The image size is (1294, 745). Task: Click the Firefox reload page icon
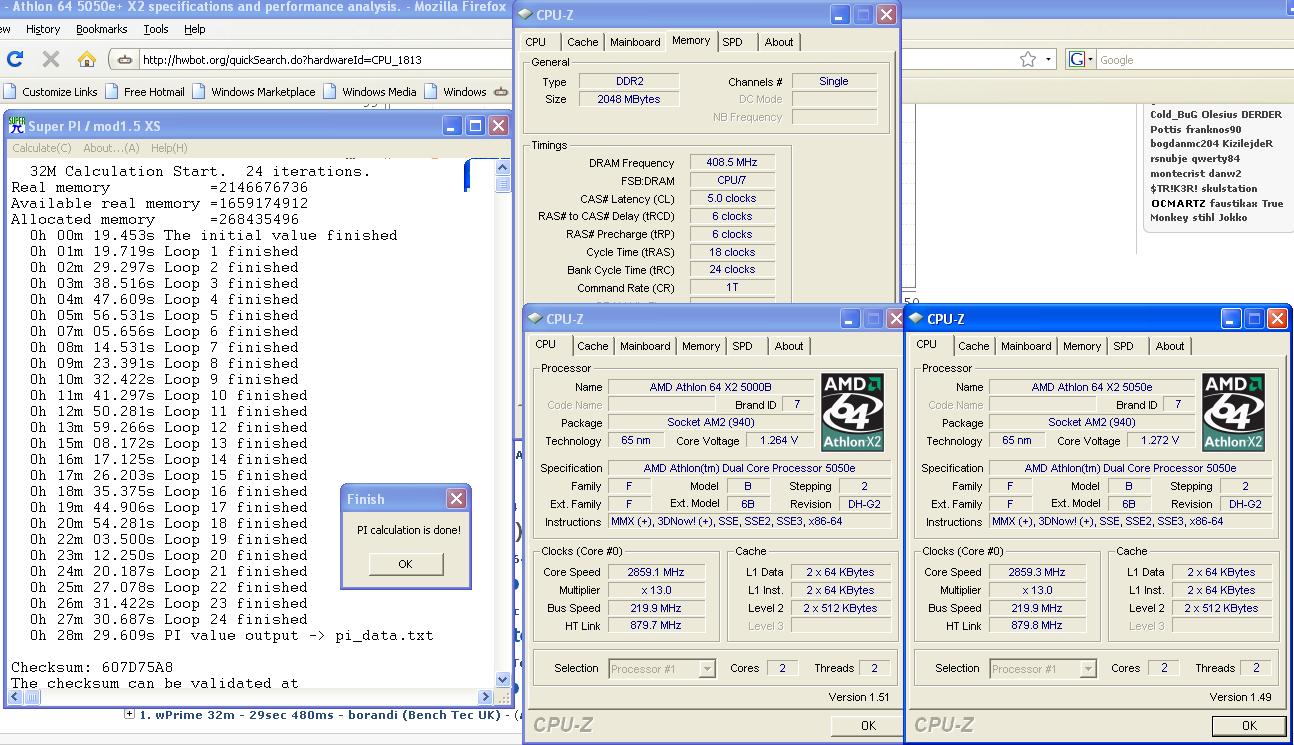tap(14, 59)
